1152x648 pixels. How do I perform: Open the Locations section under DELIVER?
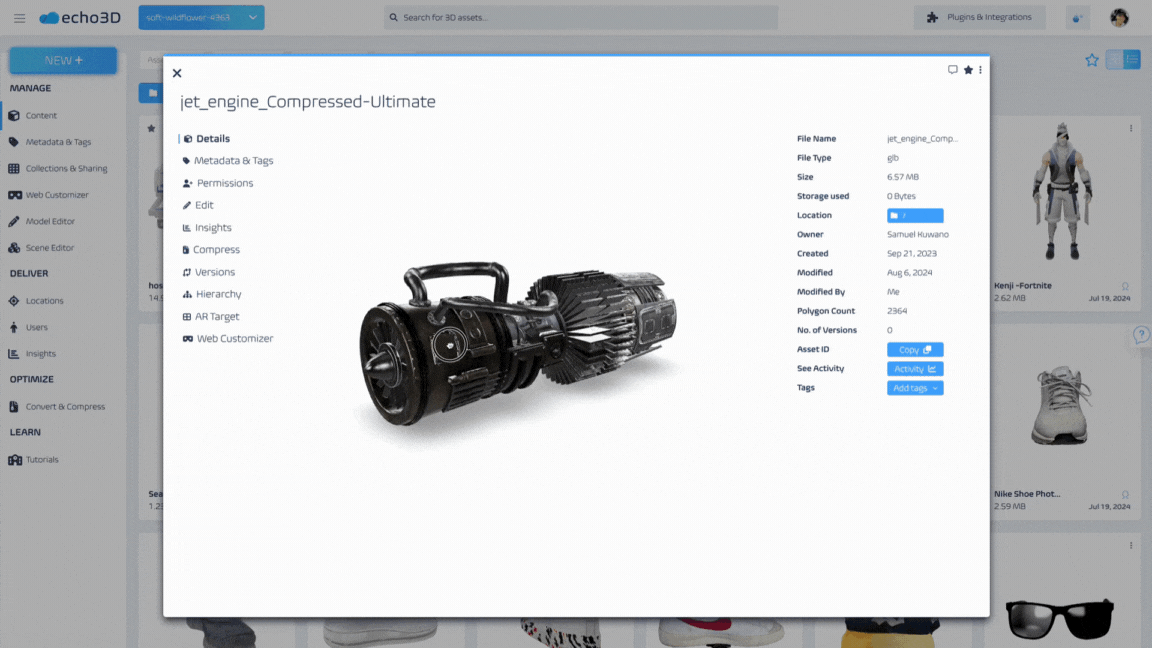click(x=44, y=300)
